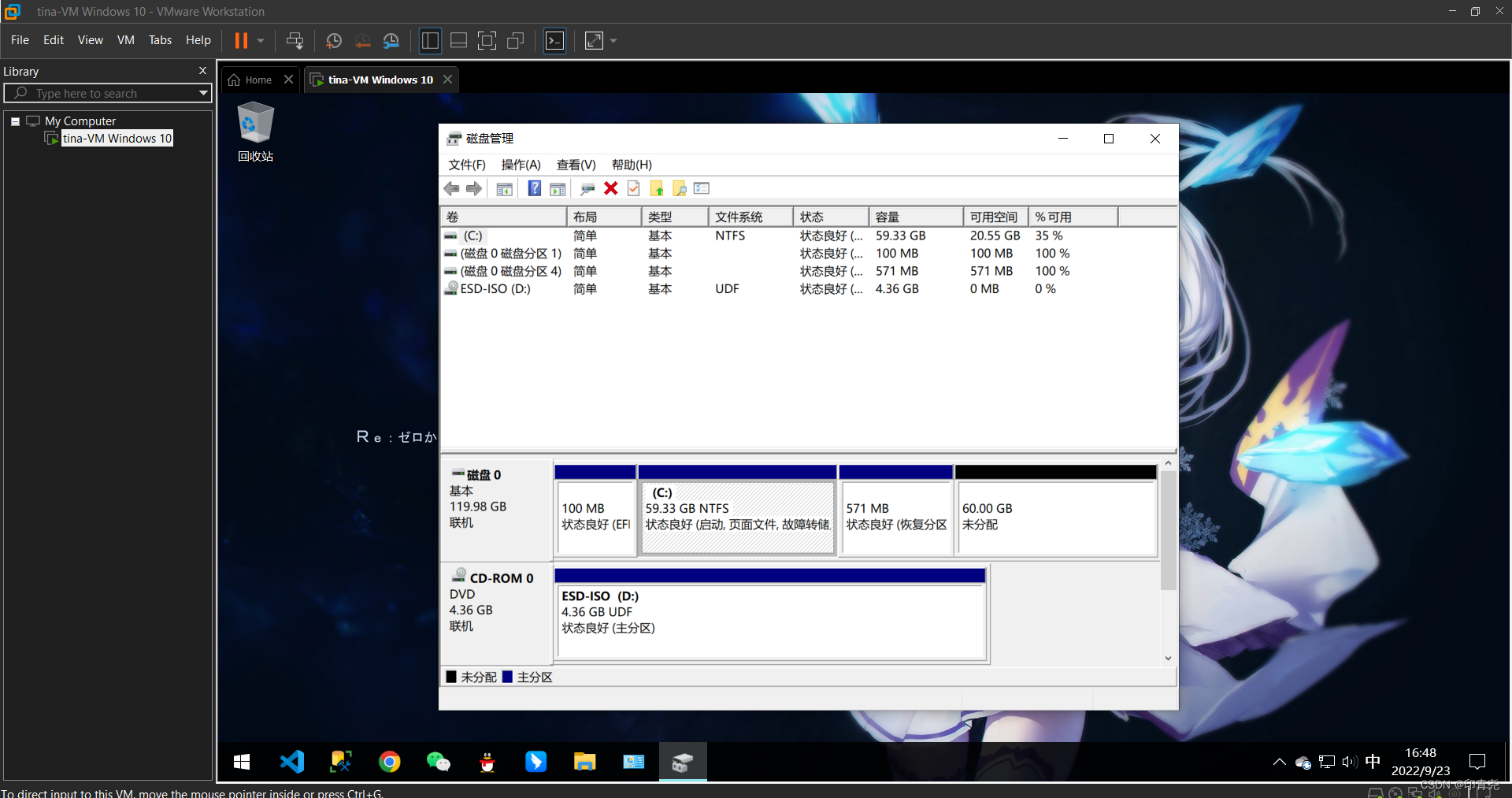Image resolution: width=1512 pixels, height=798 pixels.
Task: Click show/hide action pane toolbar icon
Action: coord(558,189)
